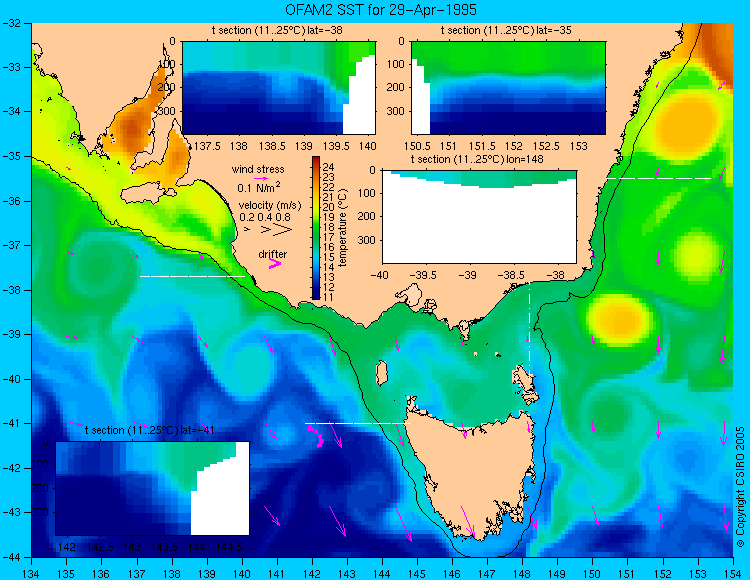Click the 142.5 tick label in lat=-41 inset
Viewport: 750px width, 580px height.
(100, 547)
